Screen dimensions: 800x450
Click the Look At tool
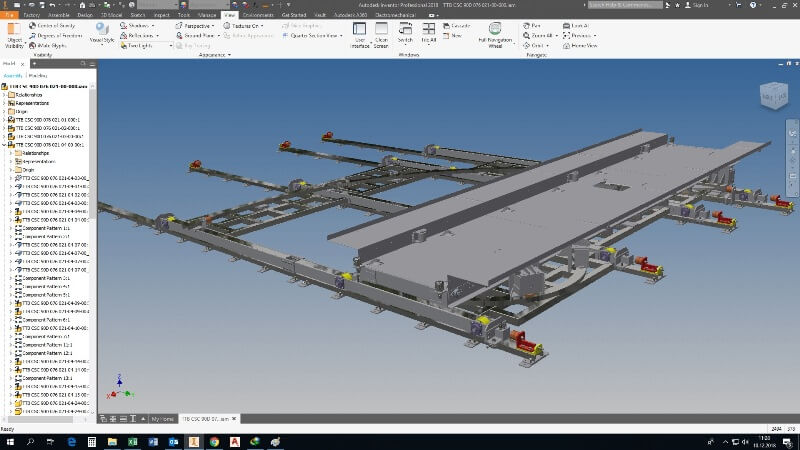pos(576,26)
